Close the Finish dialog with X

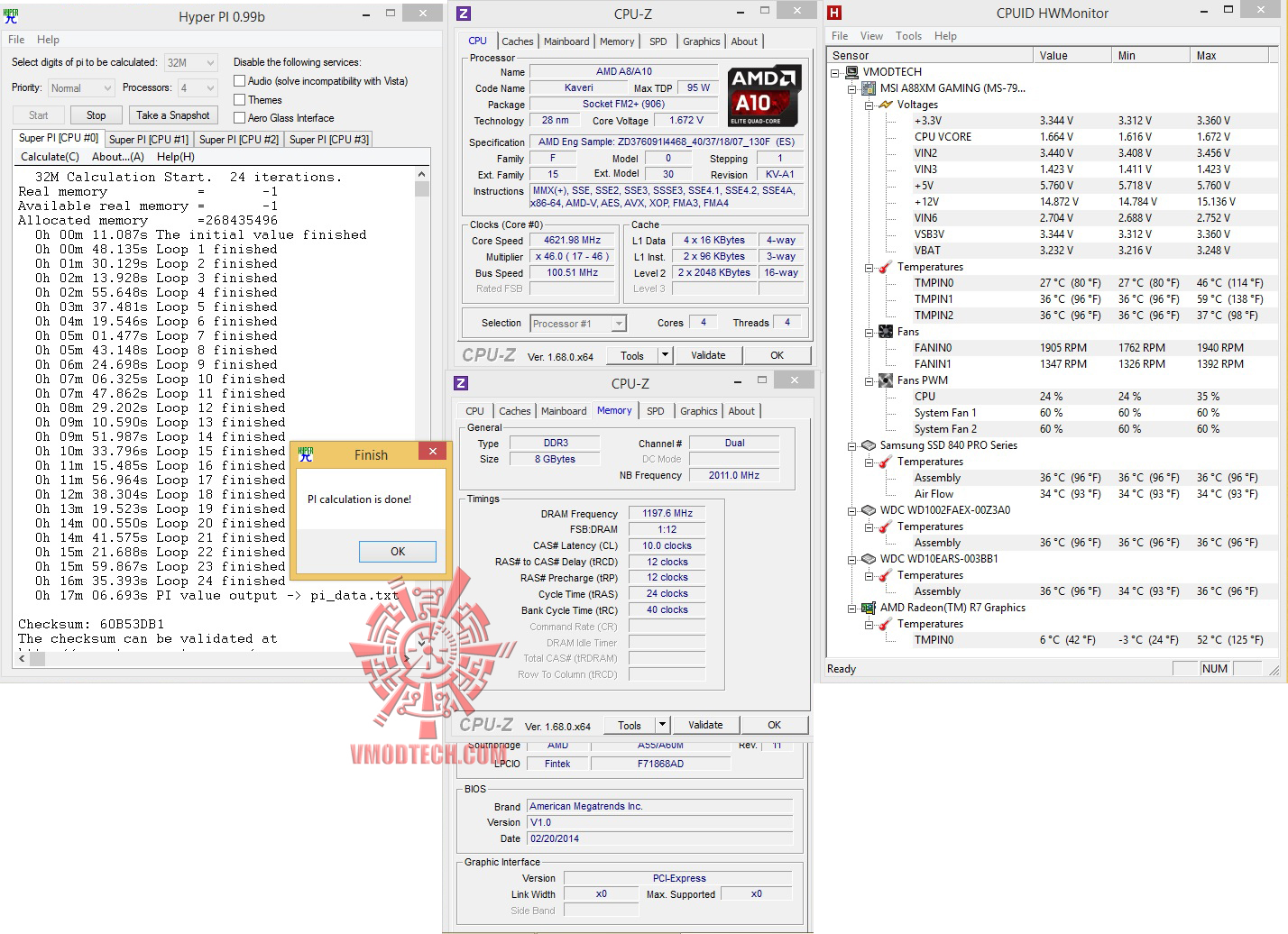pyautogui.click(x=433, y=452)
